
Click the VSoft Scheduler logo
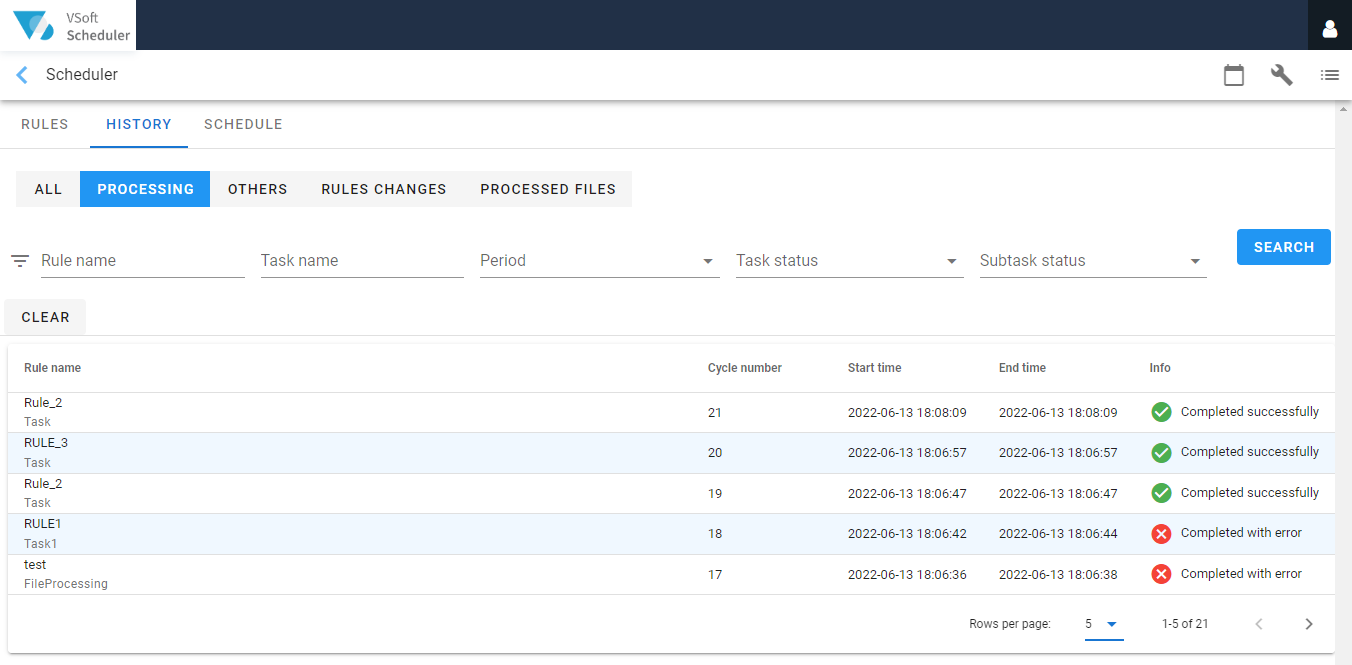[x=68, y=25]
